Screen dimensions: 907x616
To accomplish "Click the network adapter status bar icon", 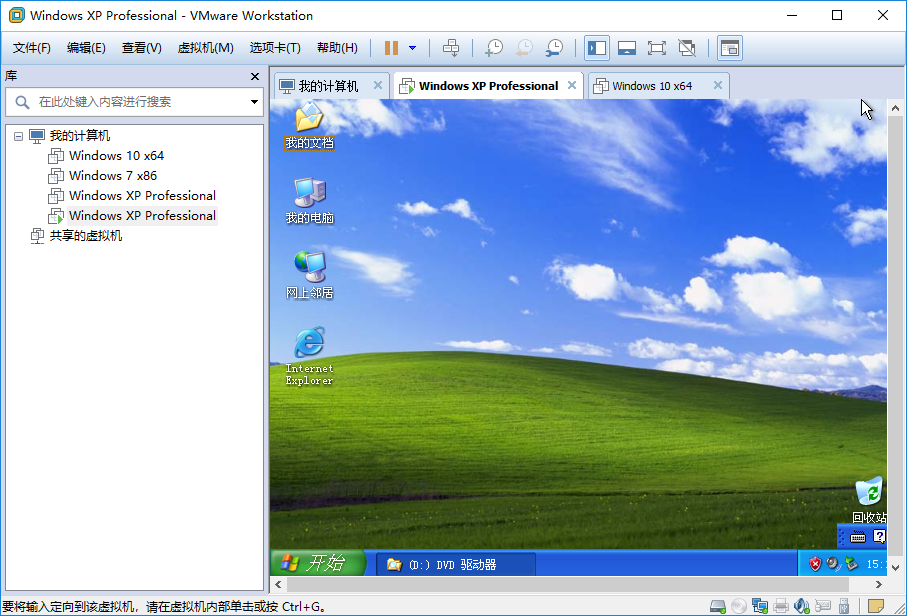I will (x=759, y=604).
